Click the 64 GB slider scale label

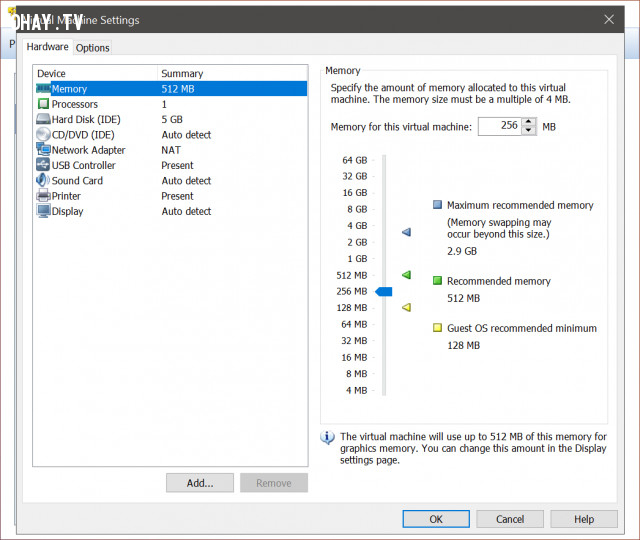click(x=355, y=160)
